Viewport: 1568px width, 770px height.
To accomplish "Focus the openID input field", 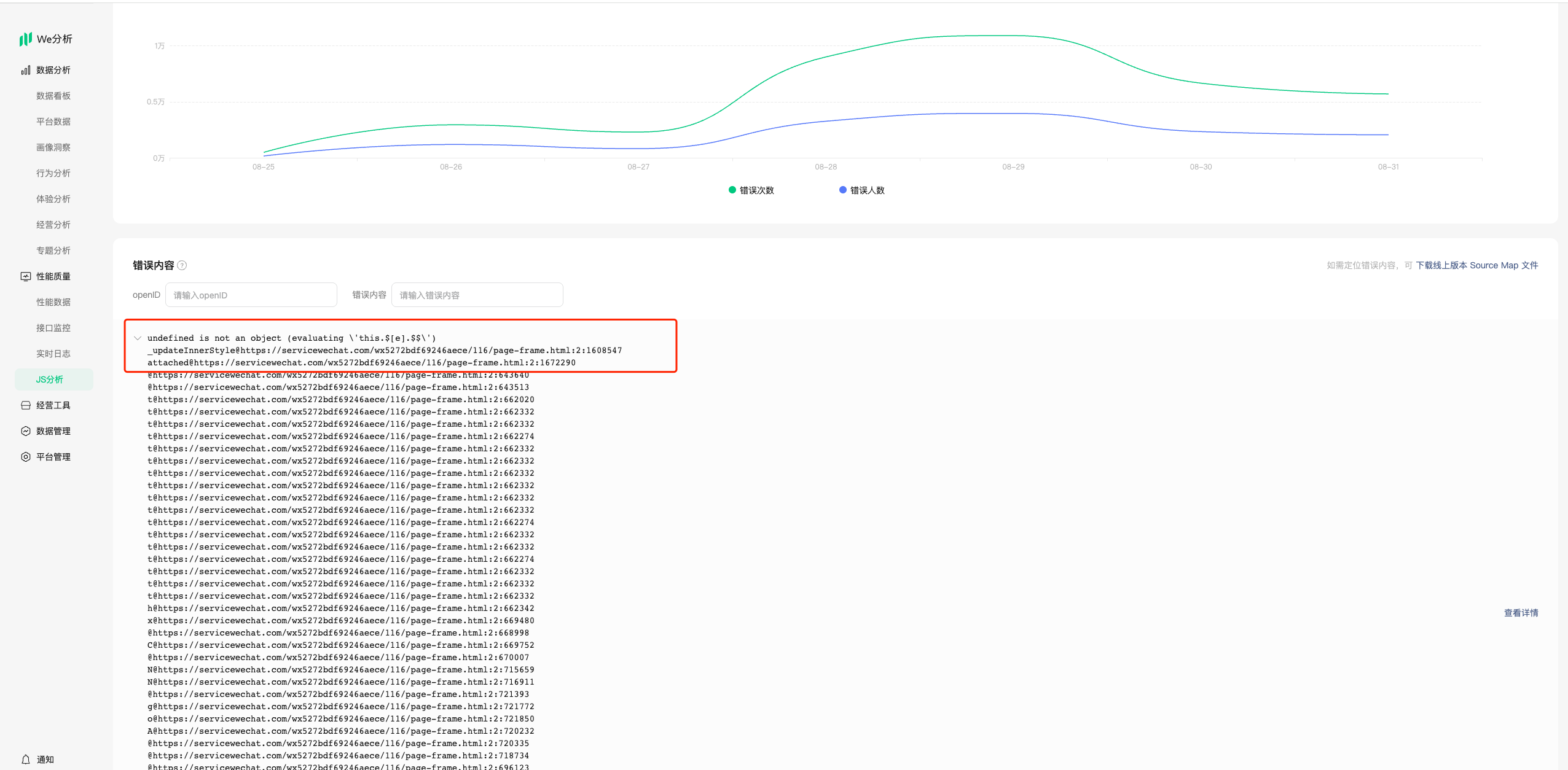I will click(x=251, y=295).
